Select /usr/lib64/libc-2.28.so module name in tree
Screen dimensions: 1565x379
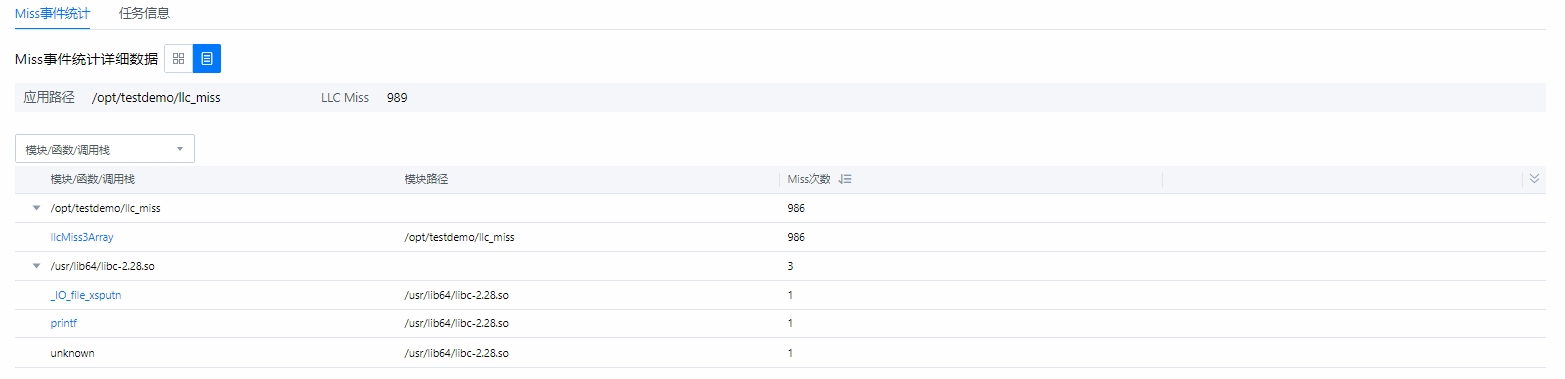click(103, 267)
